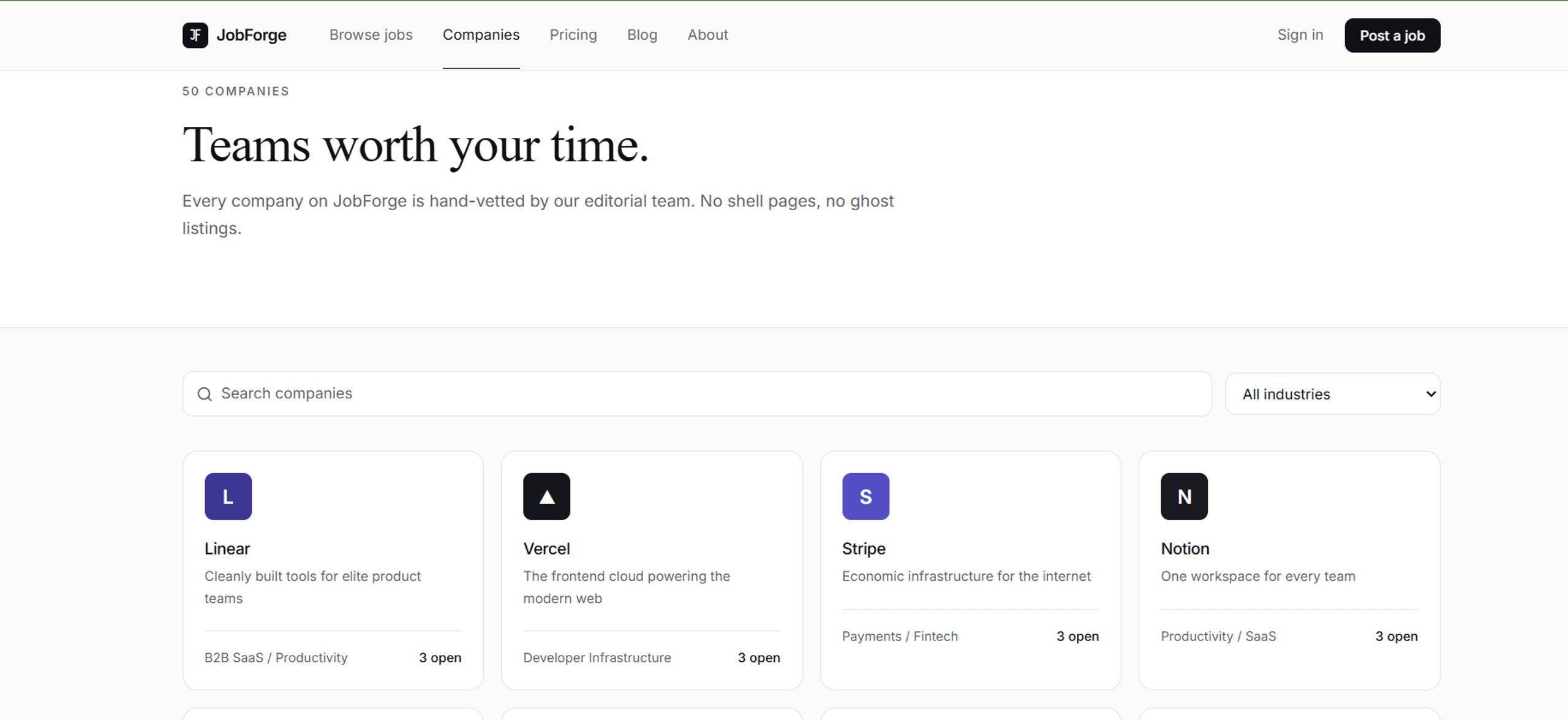Image resolution: width=1568 pixels, height=720 pixels.
Task: Click the 50 COMPANIES heading label
Action: point(235,91)
